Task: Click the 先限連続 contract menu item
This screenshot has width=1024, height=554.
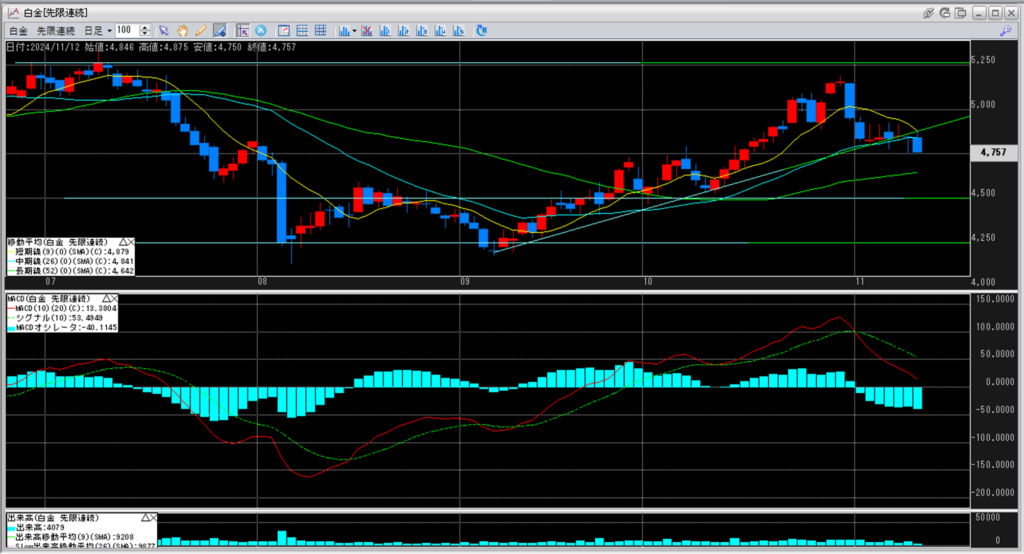Action: pyautogui.click(x=56, y=31)
